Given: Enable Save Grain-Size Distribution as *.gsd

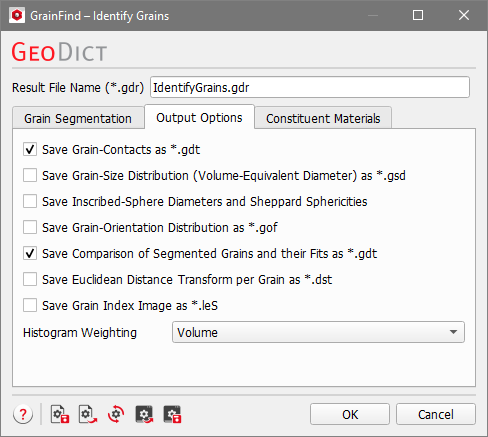Looking at the screenshot, I should 30,175.
